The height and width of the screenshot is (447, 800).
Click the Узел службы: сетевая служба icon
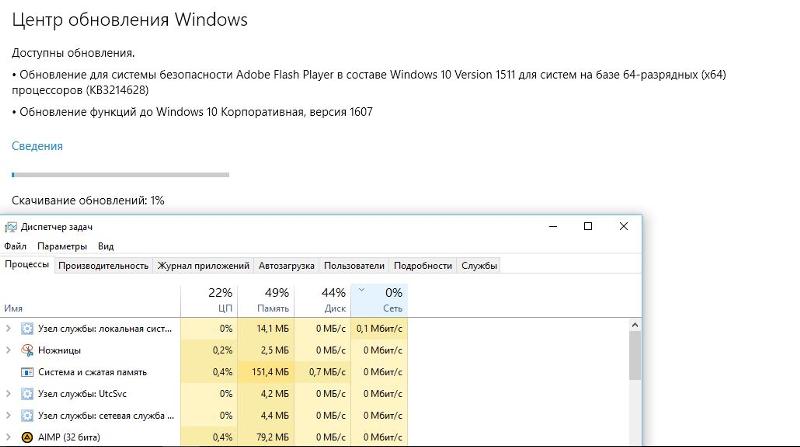(x=27, y=415)
